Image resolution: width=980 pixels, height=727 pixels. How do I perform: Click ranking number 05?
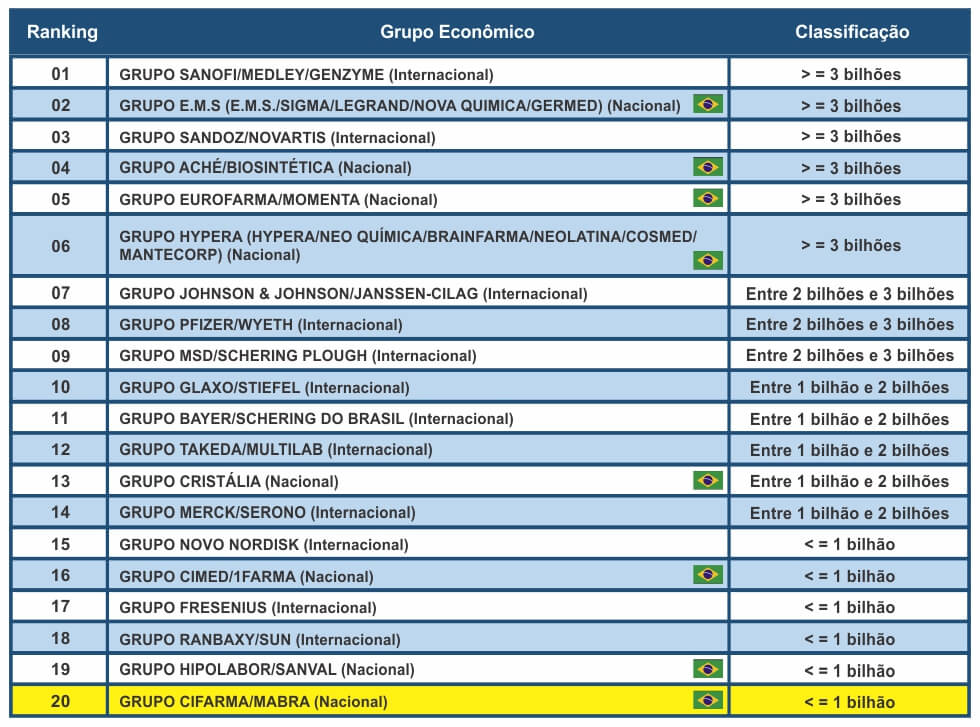coord(61,199)
